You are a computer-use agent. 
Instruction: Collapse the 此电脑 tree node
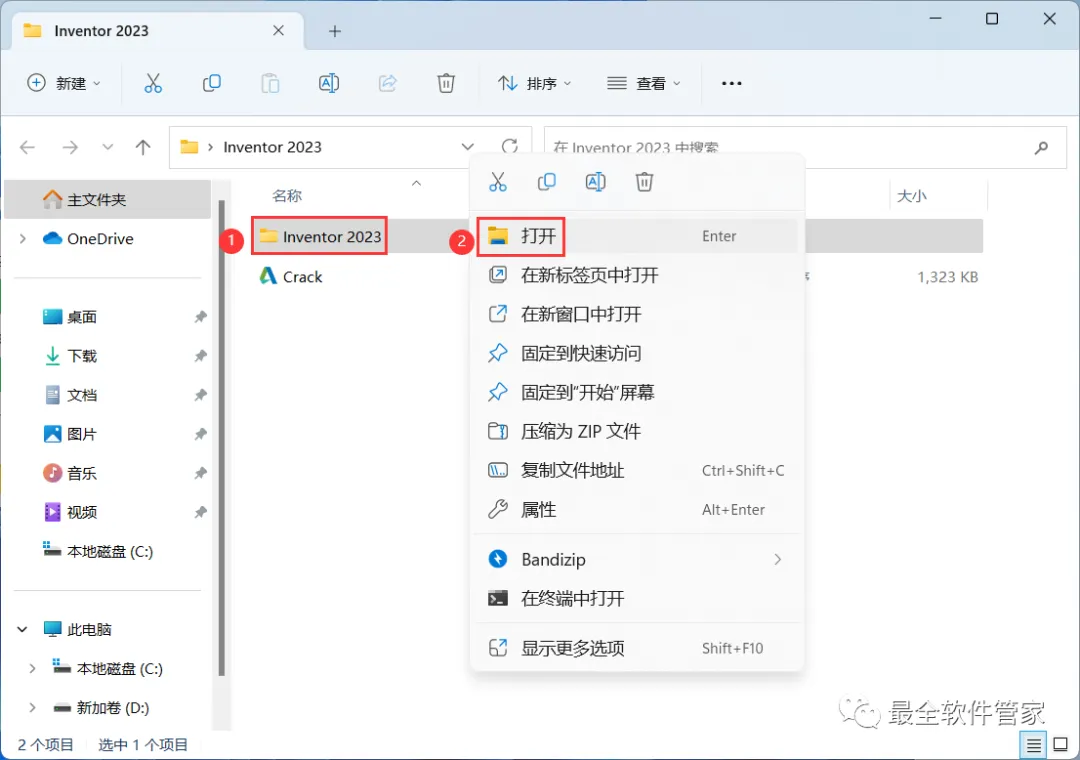pyautogui.click(x=23, y=629)
